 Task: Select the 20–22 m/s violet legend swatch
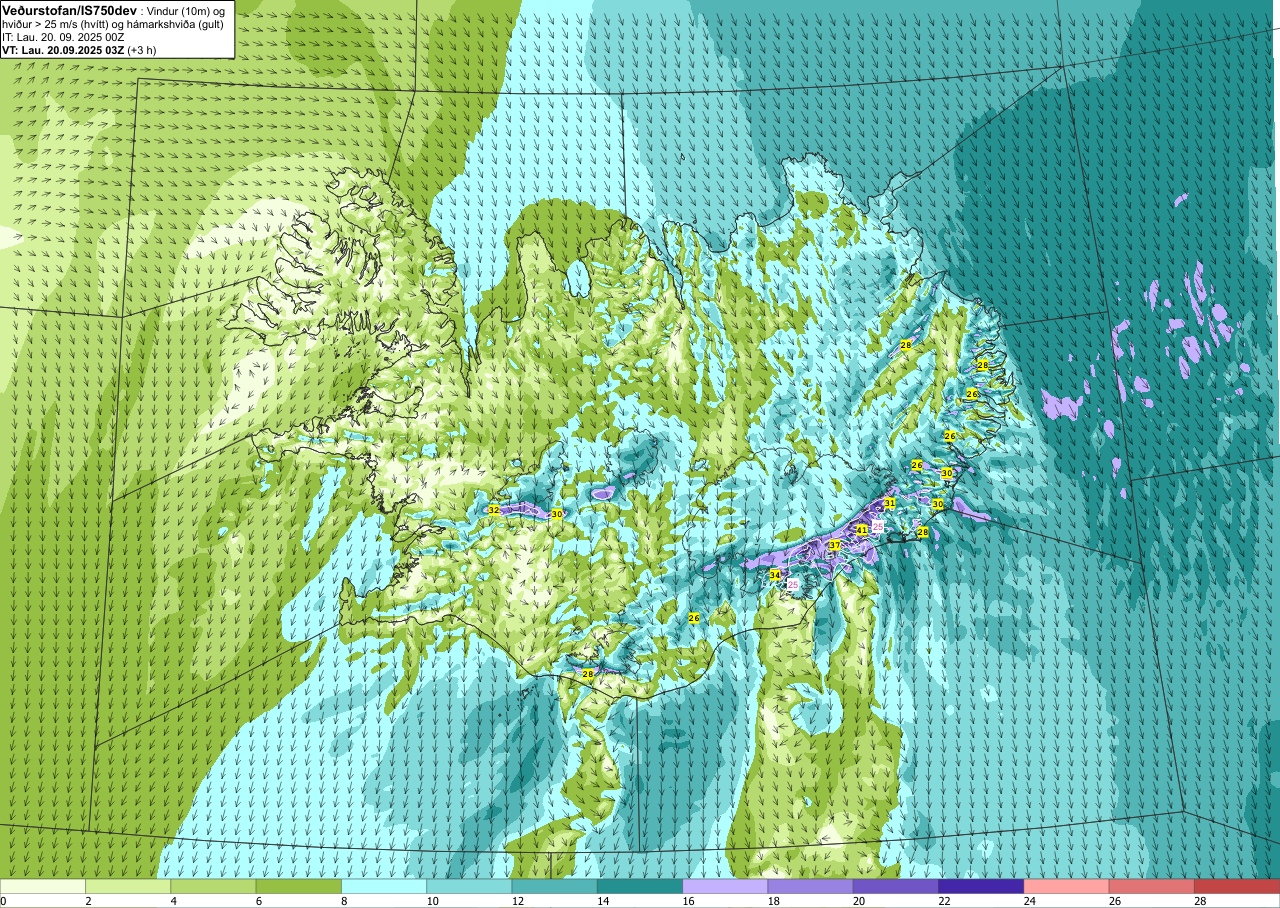[895, 886]
